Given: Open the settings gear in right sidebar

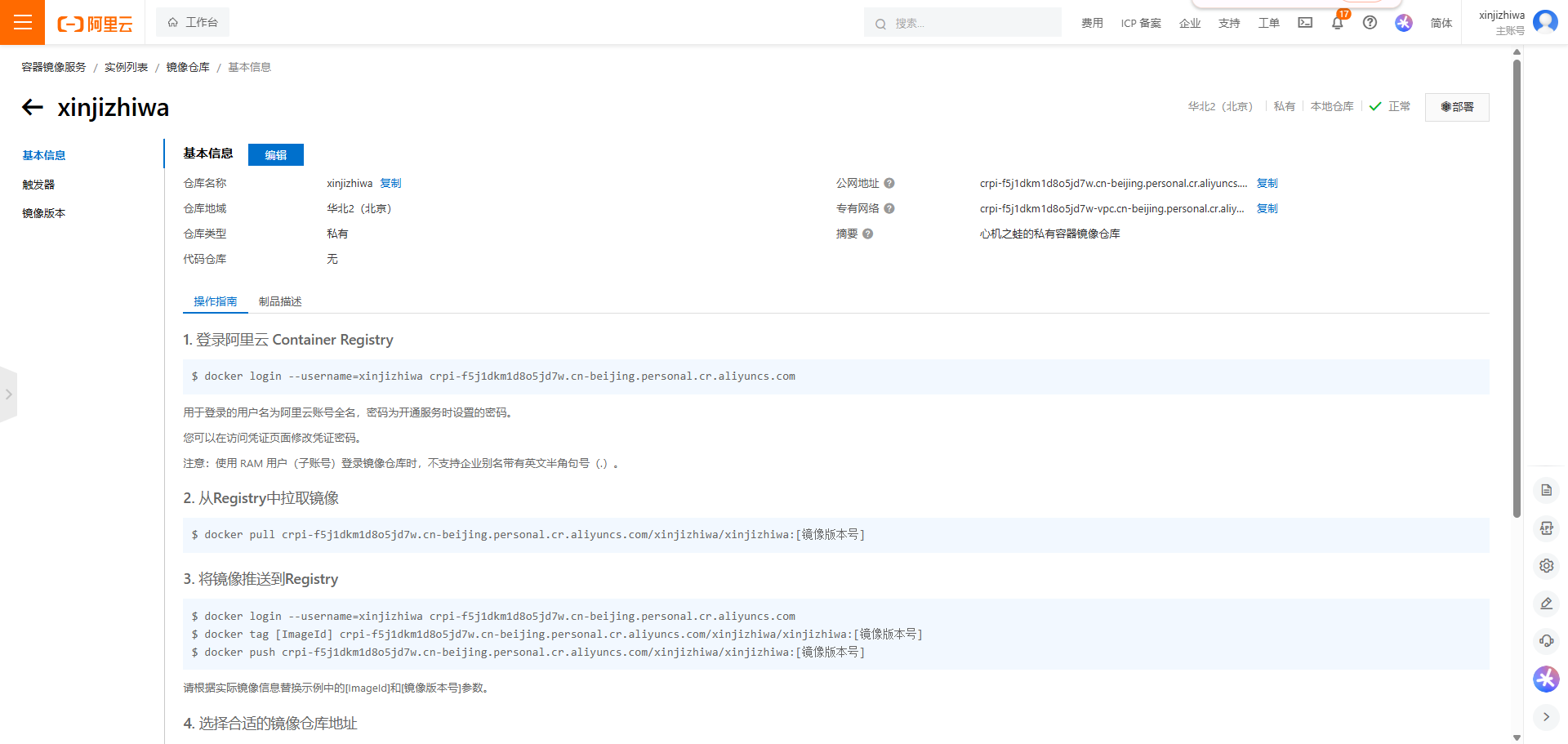Looking at the screenshot, I should [x=1546, y=565].
